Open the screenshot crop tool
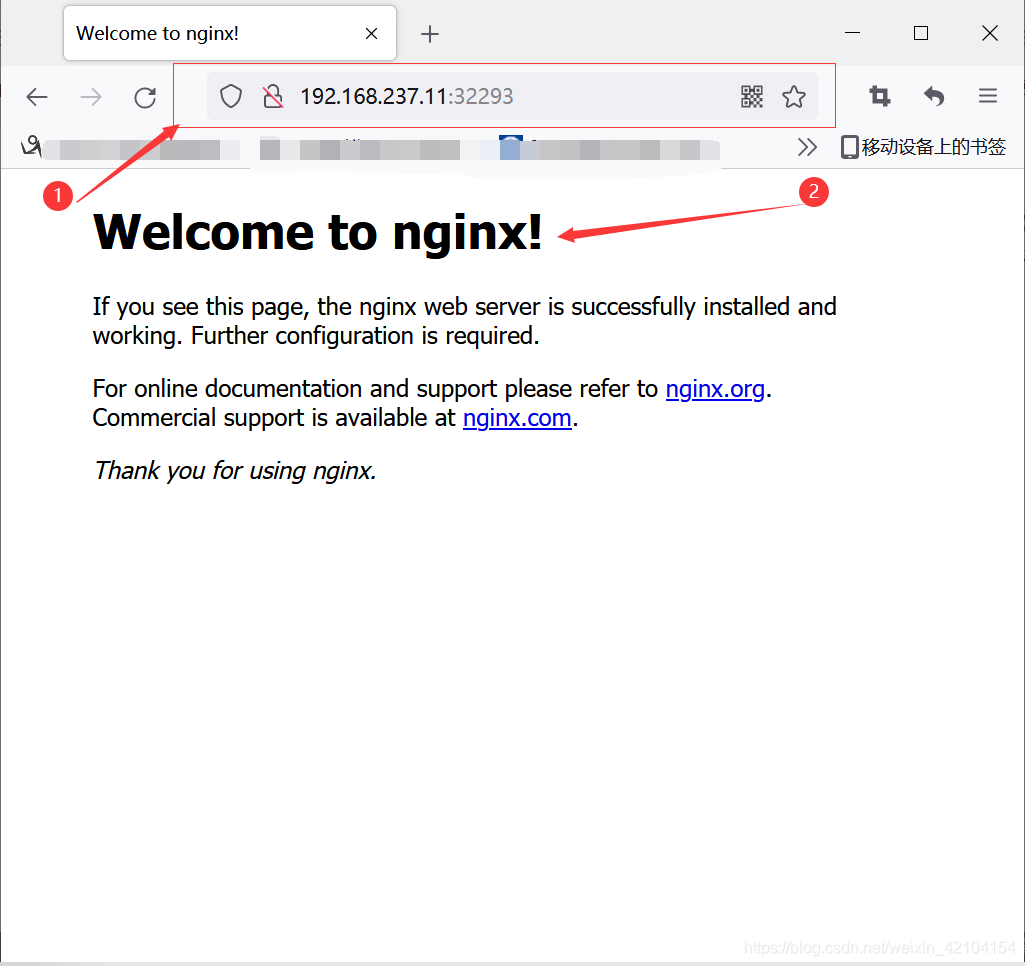The image size is (1025, 966). [880, 97]
